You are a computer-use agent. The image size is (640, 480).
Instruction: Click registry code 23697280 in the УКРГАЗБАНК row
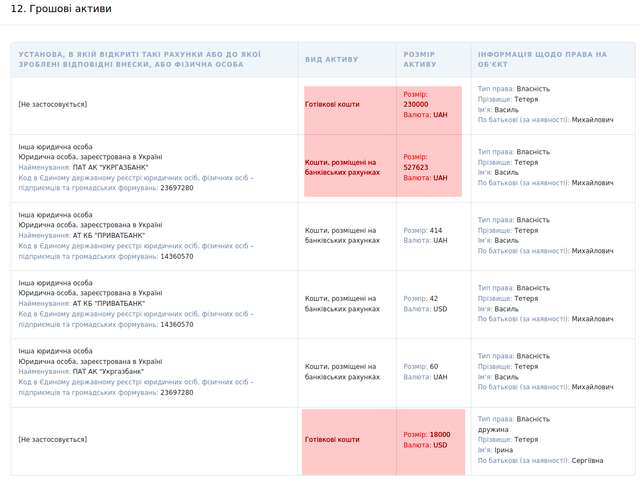[x=177, y=188]
